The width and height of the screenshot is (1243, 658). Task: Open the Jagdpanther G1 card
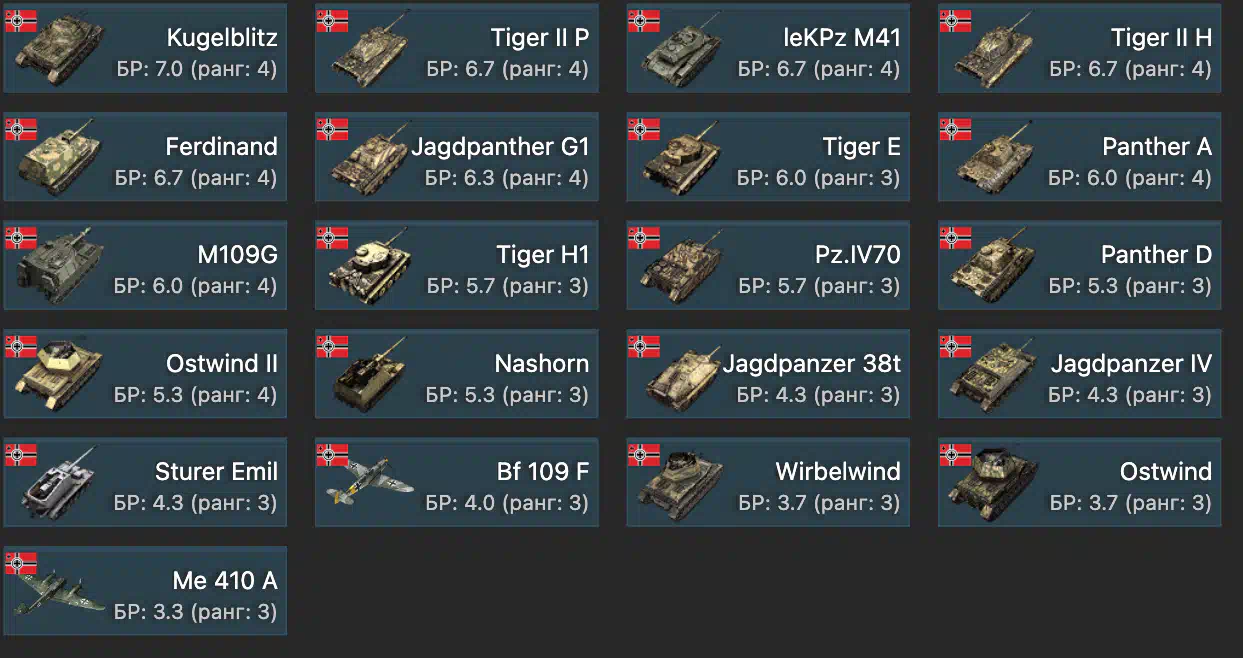point(457,157)
